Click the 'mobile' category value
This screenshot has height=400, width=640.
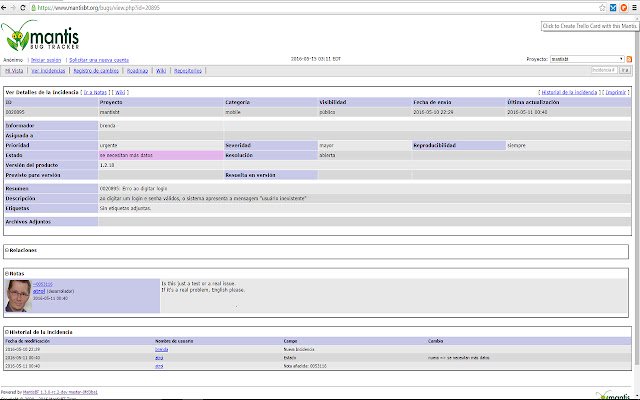(233, 112)
